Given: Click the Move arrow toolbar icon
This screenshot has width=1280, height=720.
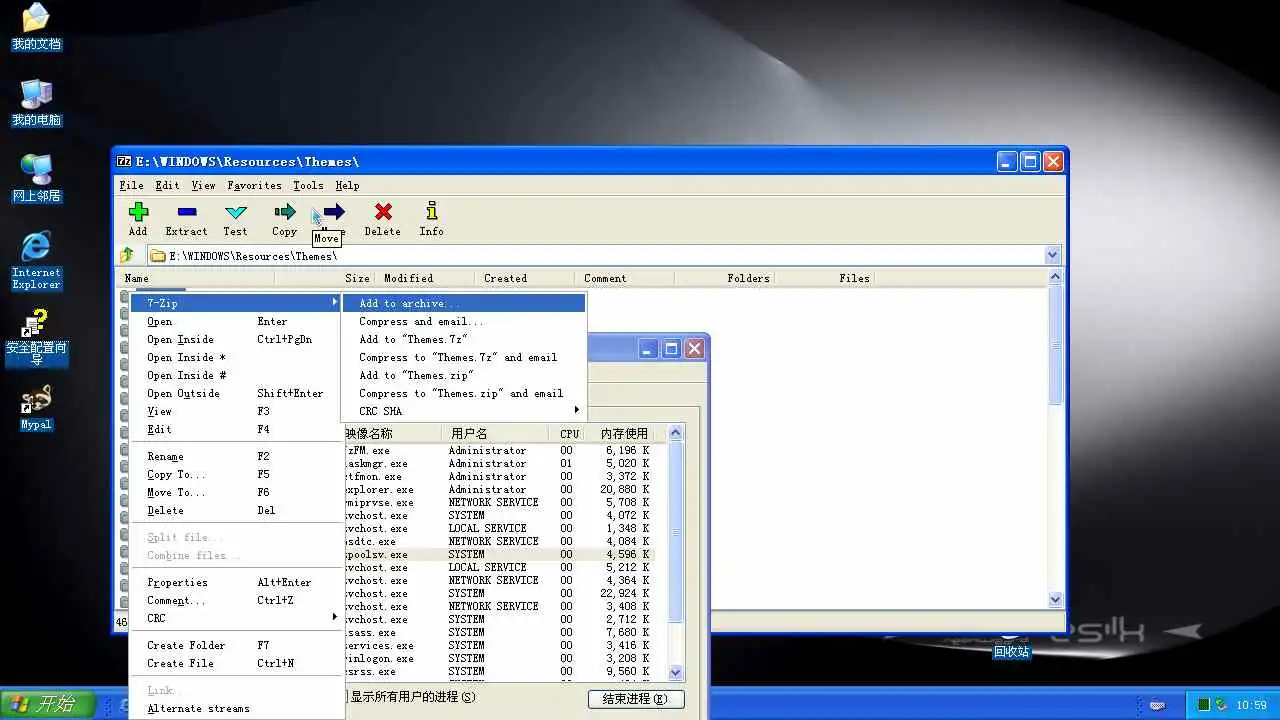Looking at the screenshot, I should pos(334,212).
